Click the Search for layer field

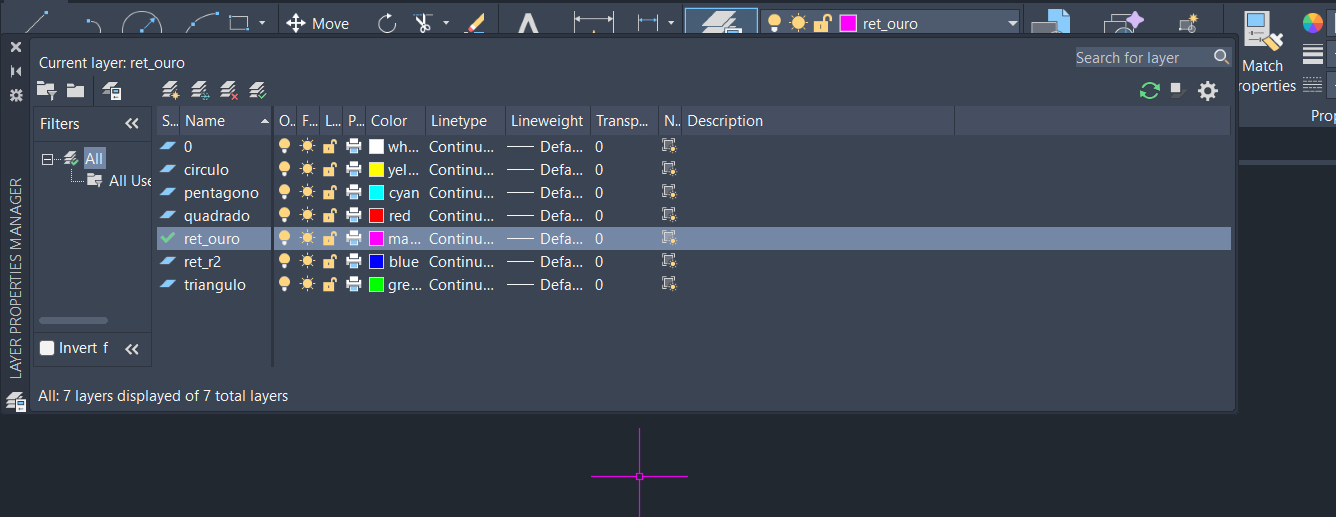point(1141,58)
